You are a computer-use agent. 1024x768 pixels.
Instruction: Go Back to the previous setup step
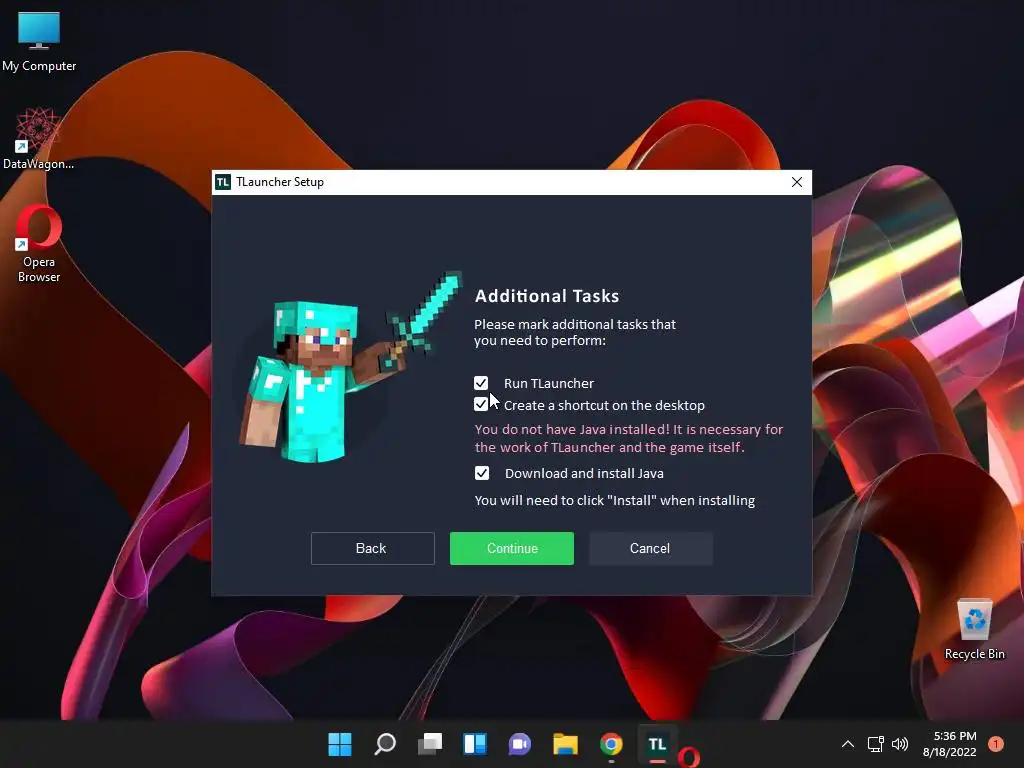pos(372,549)
